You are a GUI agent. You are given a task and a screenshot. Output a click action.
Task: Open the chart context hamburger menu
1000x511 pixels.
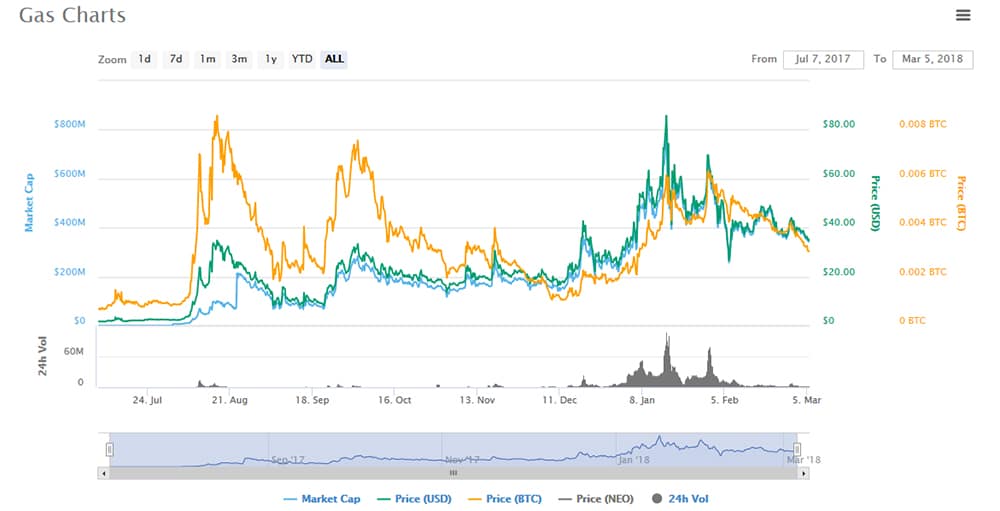pos(963,15)
